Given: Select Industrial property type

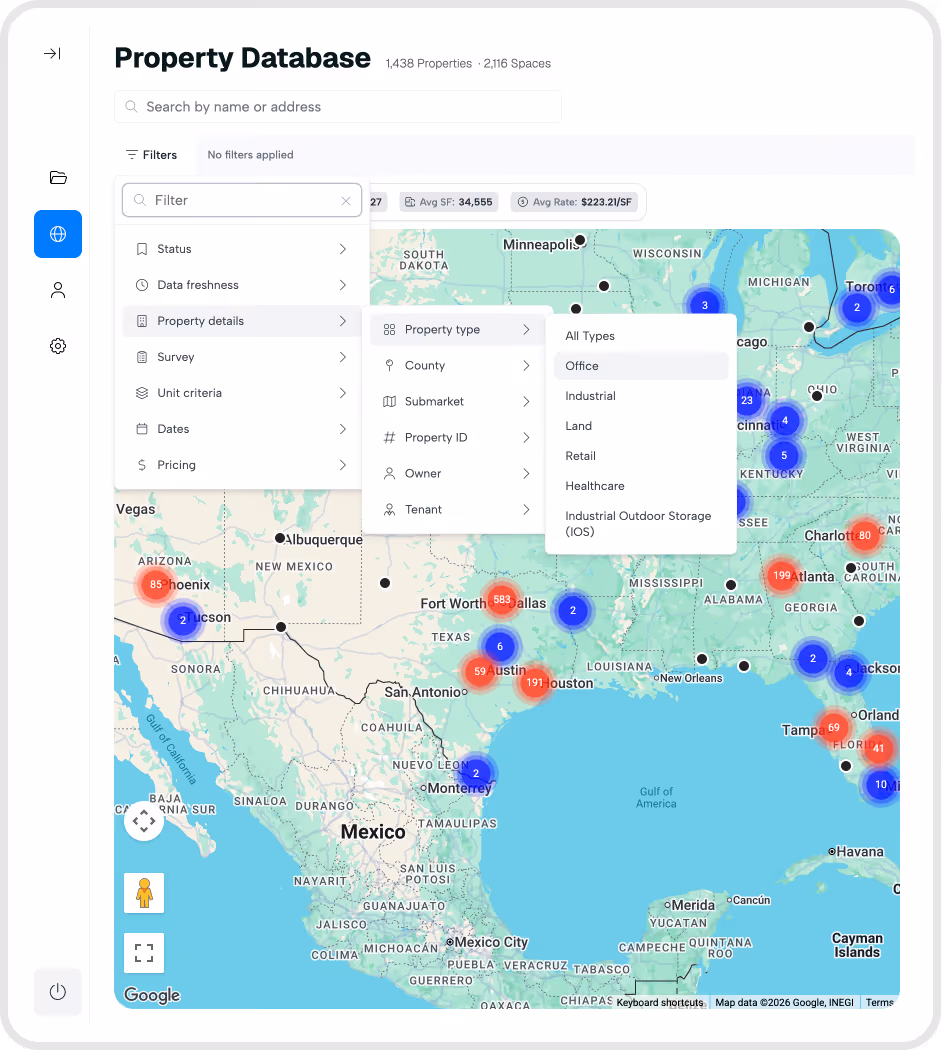Looking at the screenshot, I should (x=641, y=396).
